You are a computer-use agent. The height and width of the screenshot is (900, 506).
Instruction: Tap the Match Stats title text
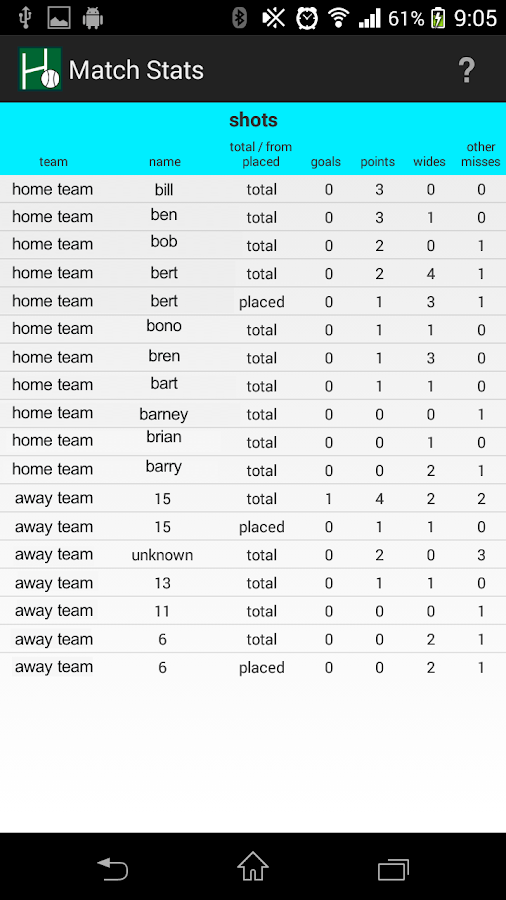136,70
